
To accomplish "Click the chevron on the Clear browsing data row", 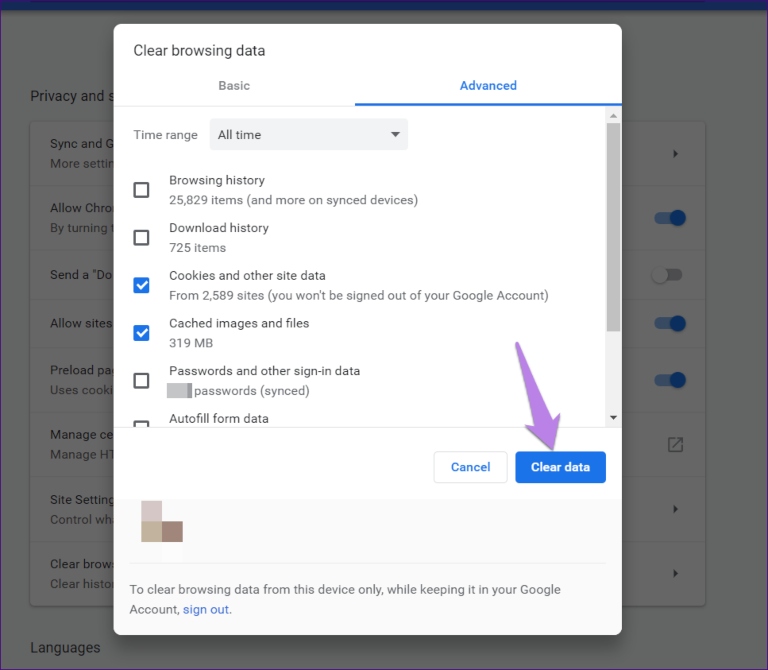I will point(675,573).
